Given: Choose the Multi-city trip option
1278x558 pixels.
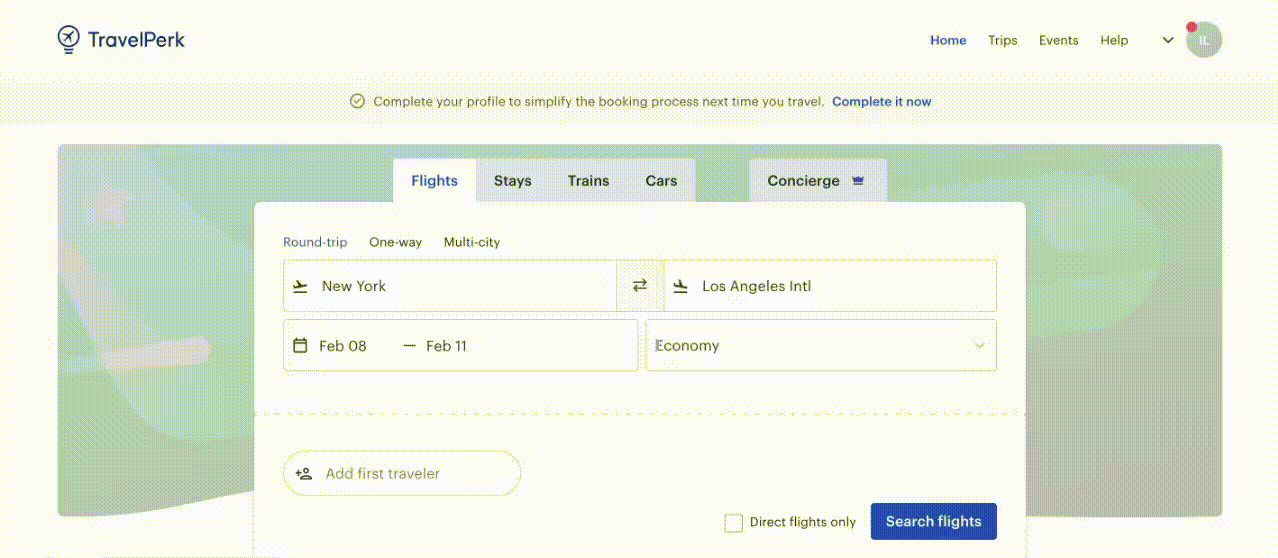Looking at the screenshot, I should tap(472, 242).
